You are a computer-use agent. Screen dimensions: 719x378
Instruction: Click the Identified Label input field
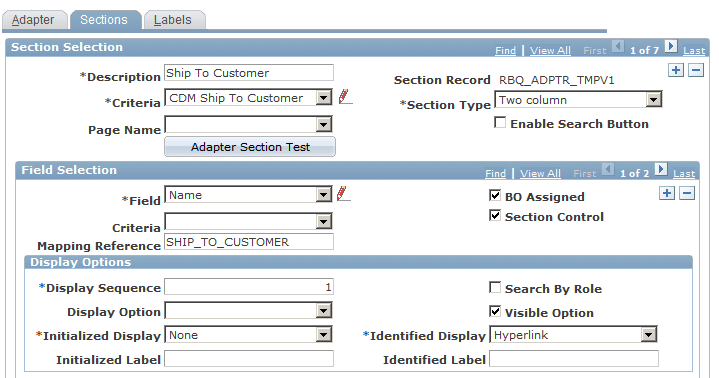click(574, 359)
